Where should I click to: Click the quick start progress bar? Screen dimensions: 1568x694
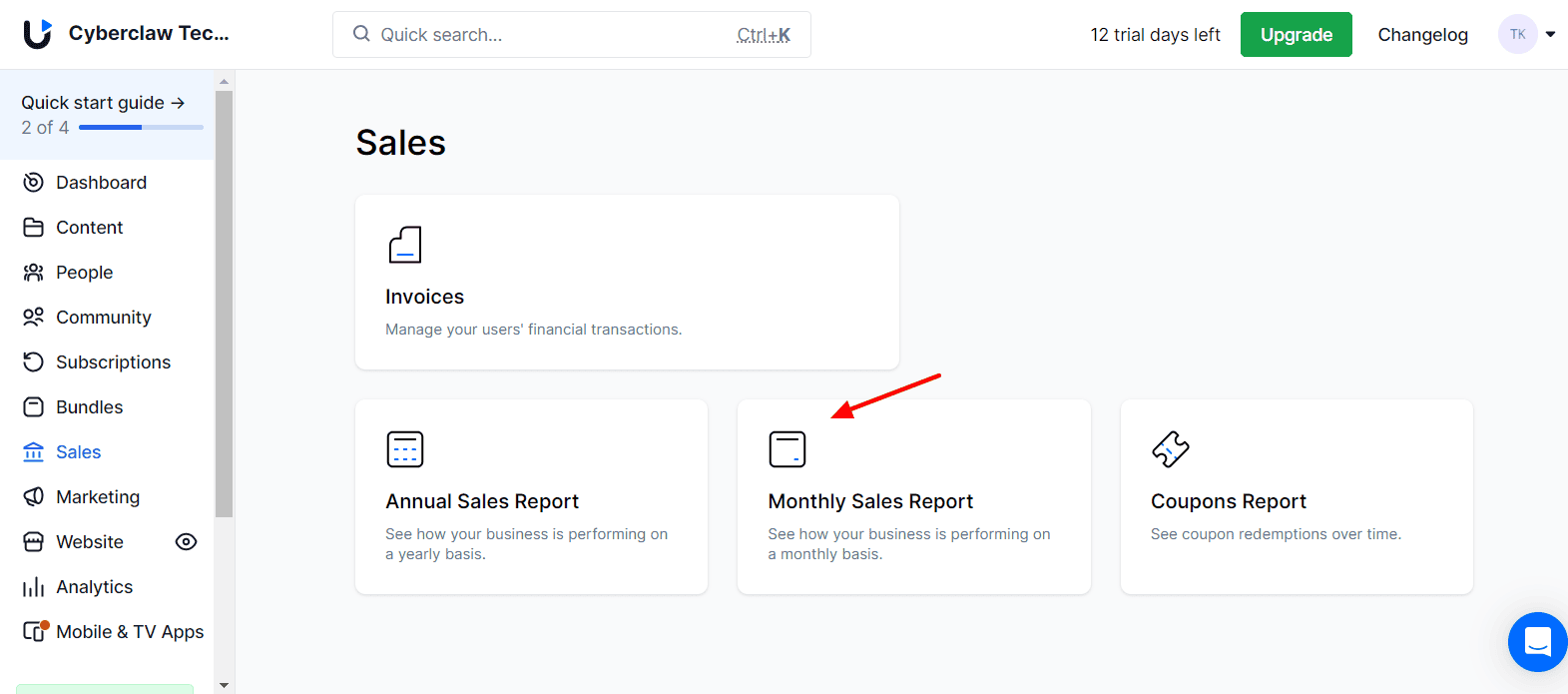coord(141,128)
